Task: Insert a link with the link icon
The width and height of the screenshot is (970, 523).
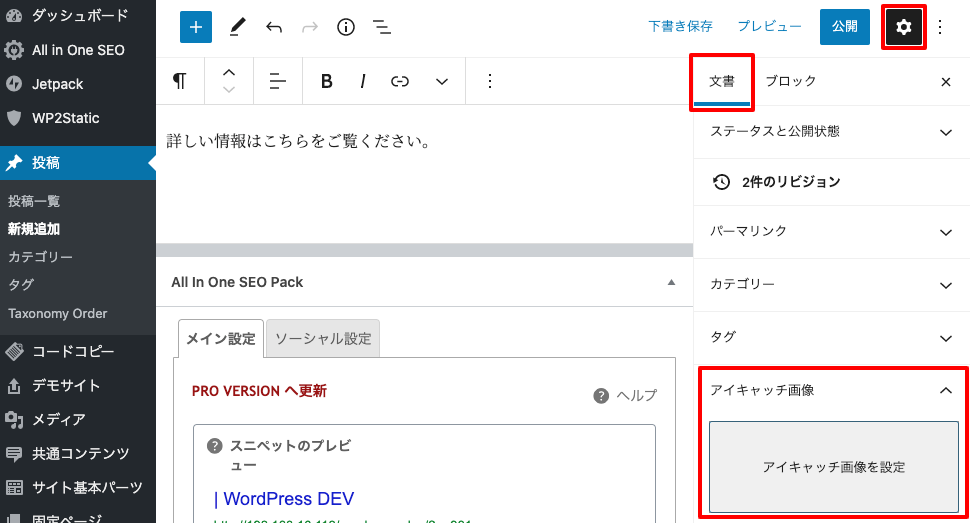Action: tap(400, 82)
